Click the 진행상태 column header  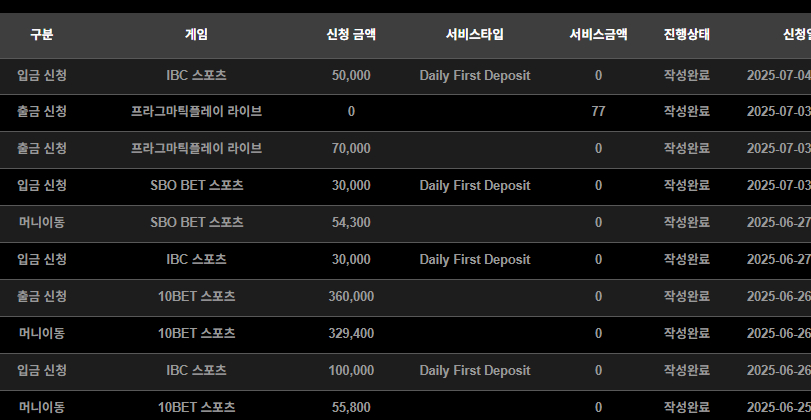[x=687, y=35]
